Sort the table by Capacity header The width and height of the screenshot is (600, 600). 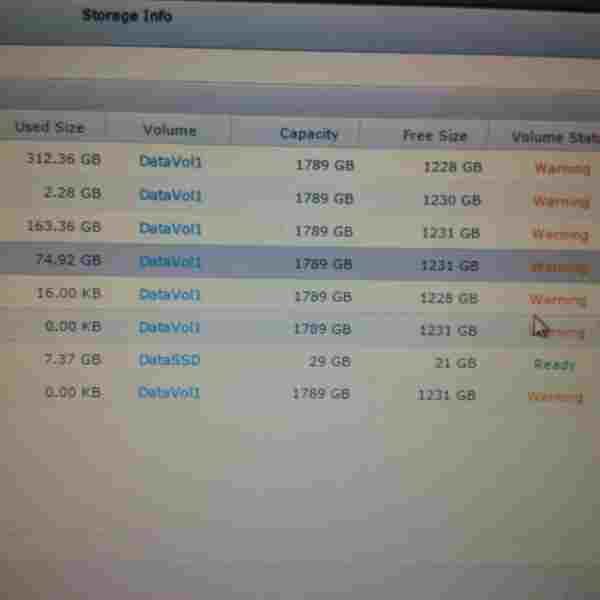tap(309, 133)
